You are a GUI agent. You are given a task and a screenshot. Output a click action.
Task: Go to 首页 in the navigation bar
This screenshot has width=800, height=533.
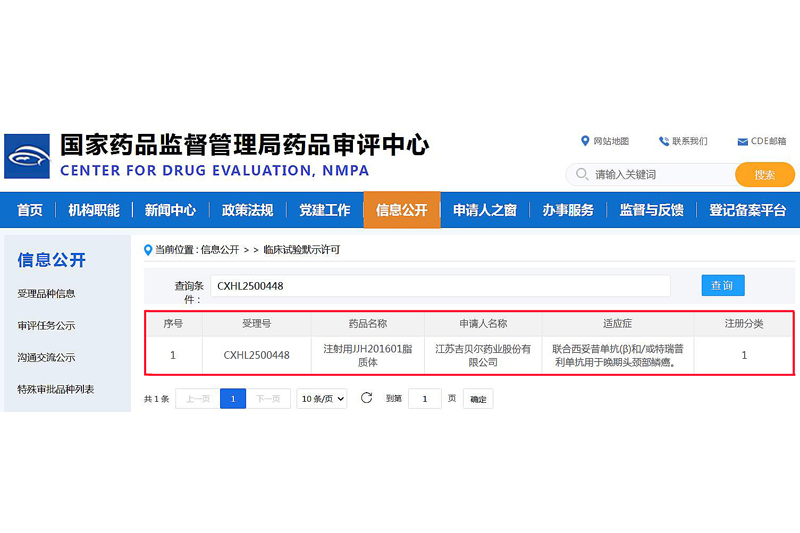tap(30, 210)
